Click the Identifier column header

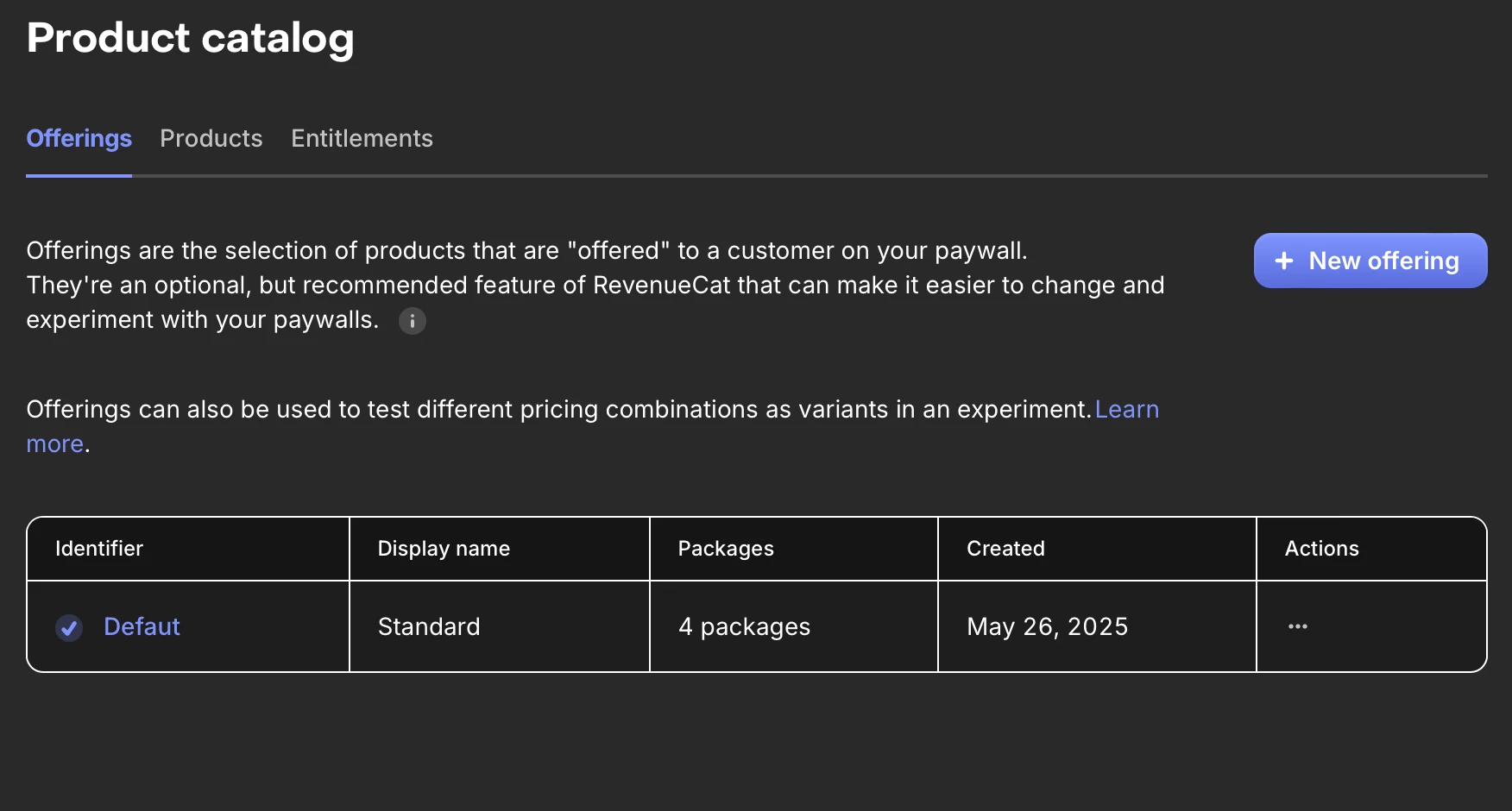(99, 549)
